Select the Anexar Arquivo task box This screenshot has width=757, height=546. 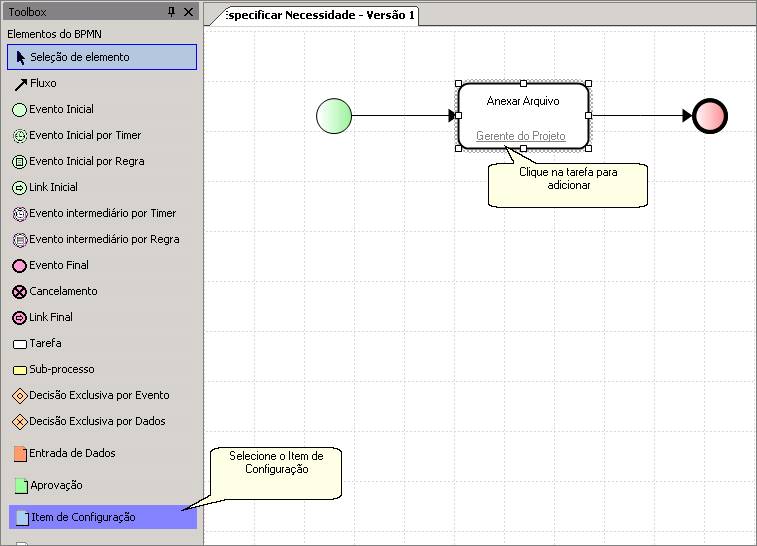(x=523, y=116)
